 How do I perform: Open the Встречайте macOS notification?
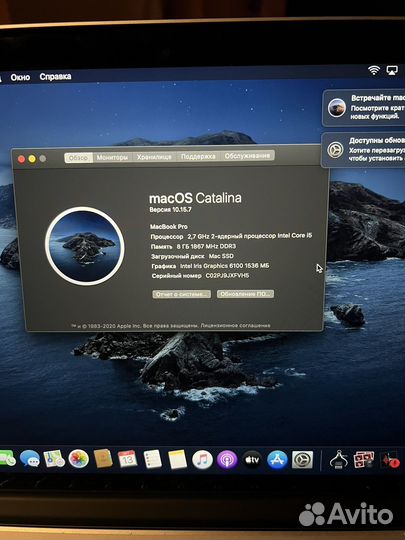coord(364,108)
